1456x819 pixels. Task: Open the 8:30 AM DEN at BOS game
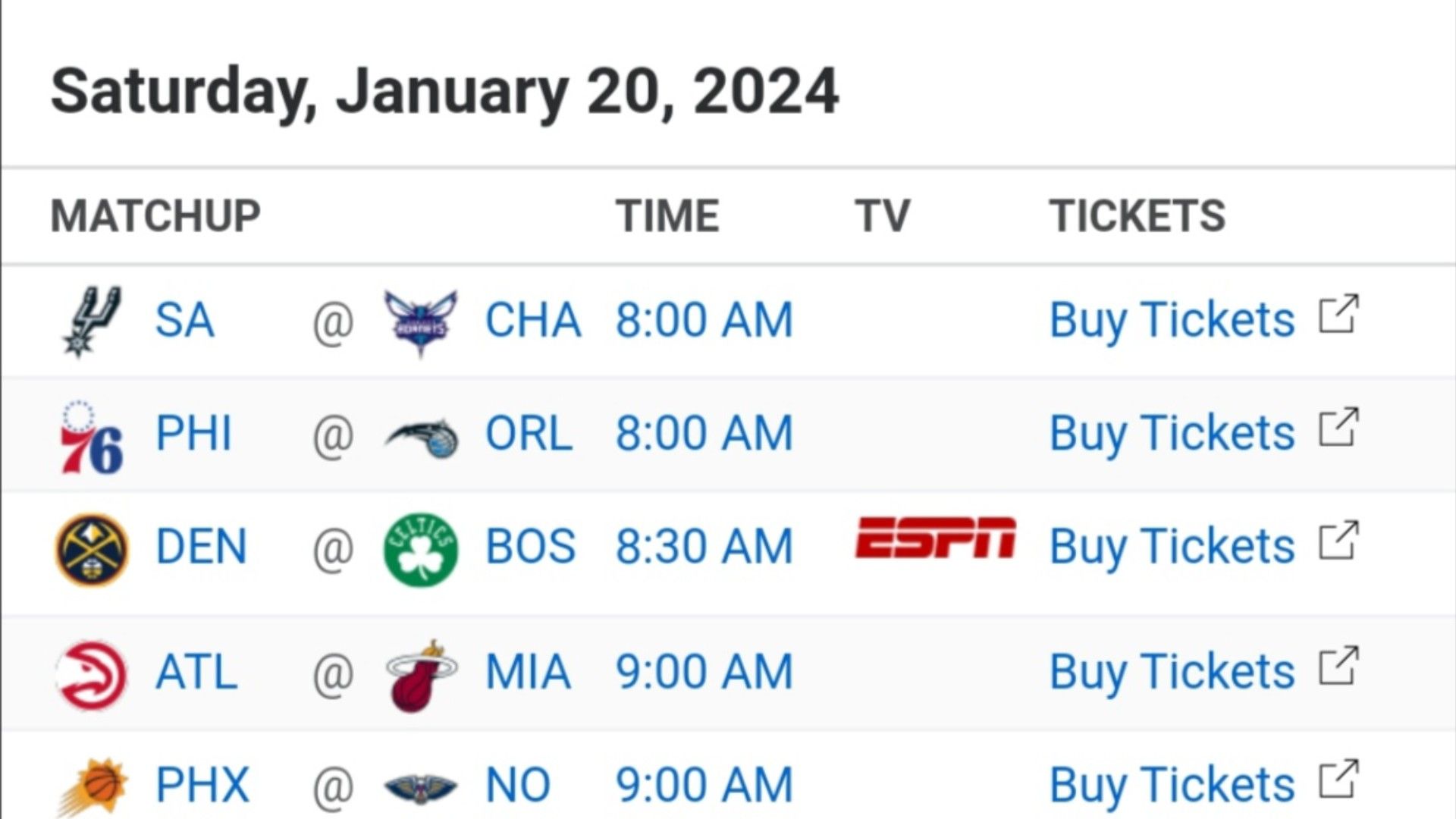[x=704, y=546]
